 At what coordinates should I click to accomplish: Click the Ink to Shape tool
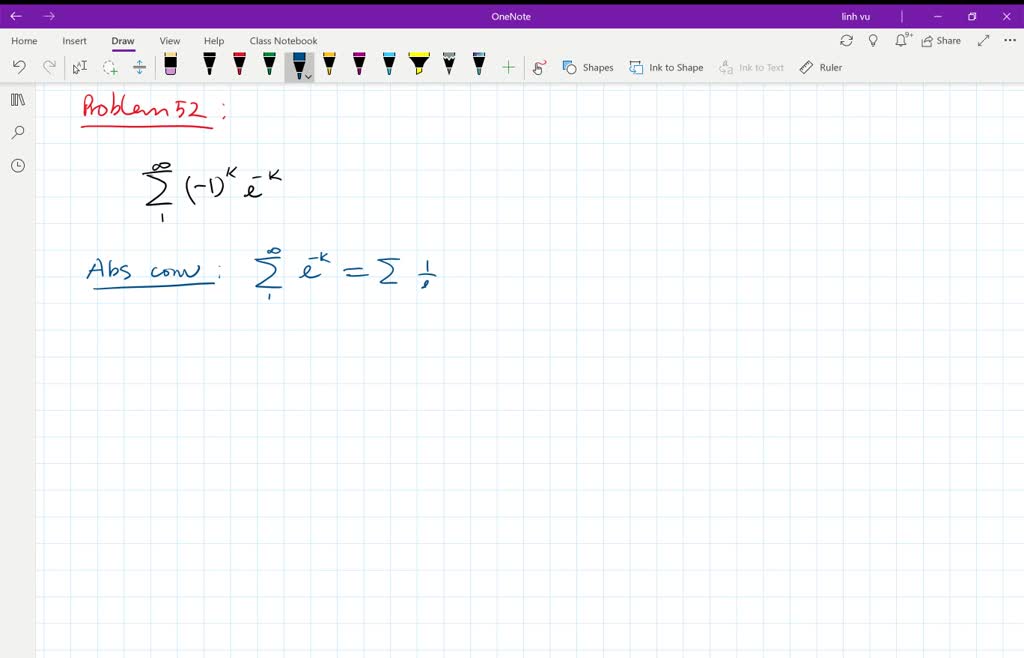pyautogui.click(x=666, y=67)
